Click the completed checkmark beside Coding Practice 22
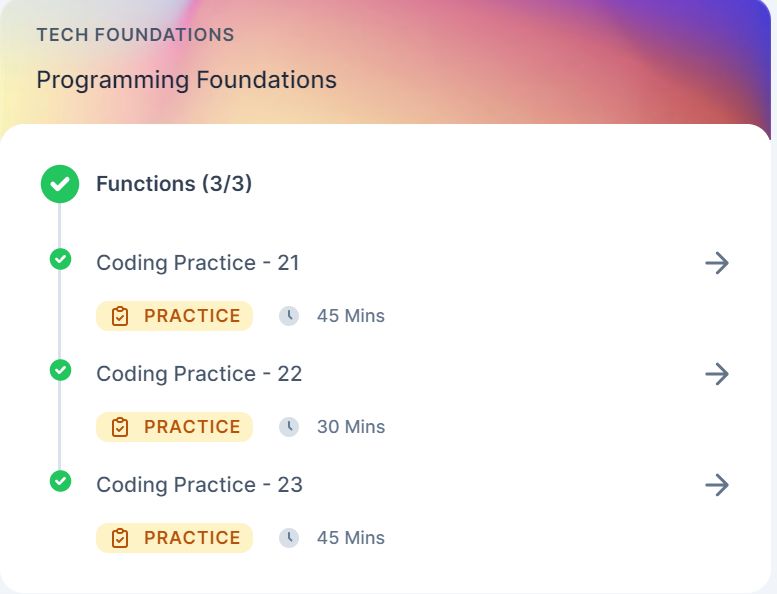This screenshot has width=777, height=594. 60,370
